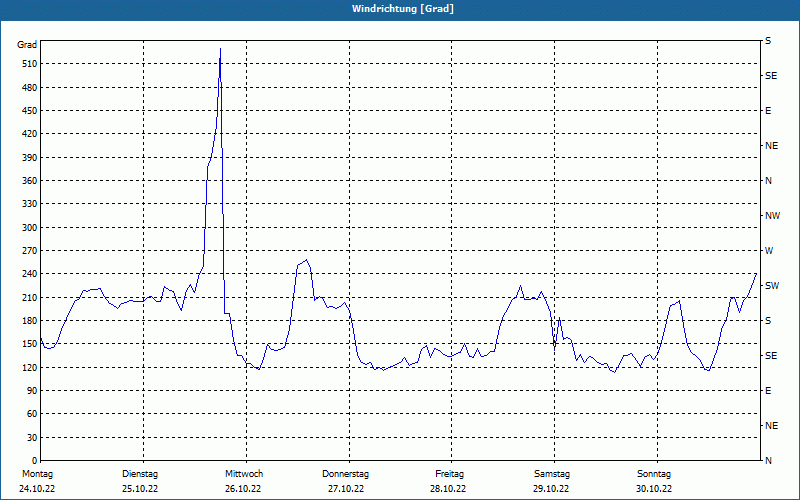Select the W compass label on right axis
The width and height of the screenshot is (800, 500).
pyautogui.click(x=768, y=251)
